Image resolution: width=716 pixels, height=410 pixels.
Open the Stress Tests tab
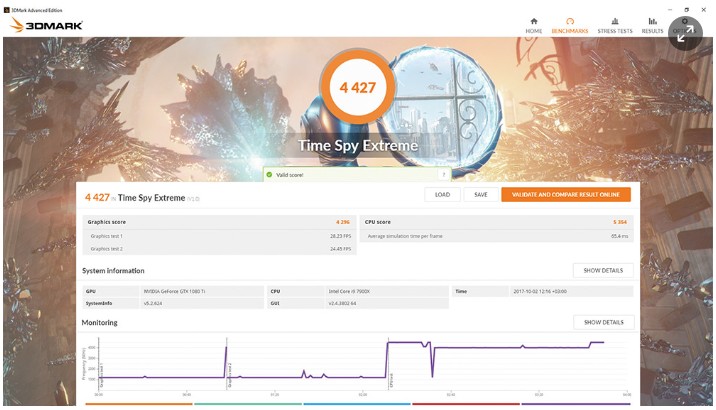coord(615,26)
